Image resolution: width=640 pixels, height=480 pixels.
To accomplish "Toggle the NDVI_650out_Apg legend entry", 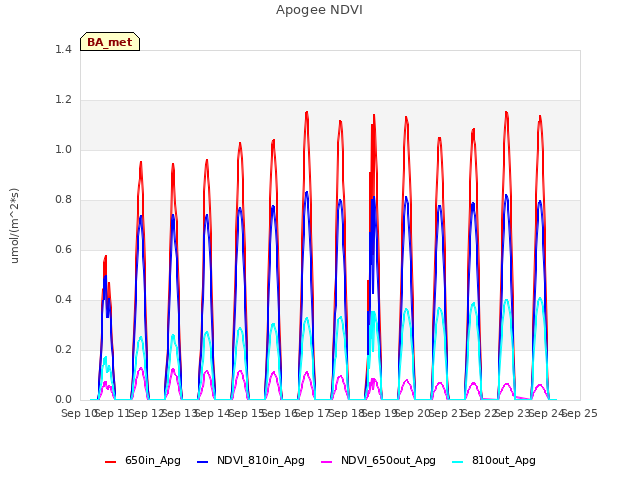I will click(378, 460).
